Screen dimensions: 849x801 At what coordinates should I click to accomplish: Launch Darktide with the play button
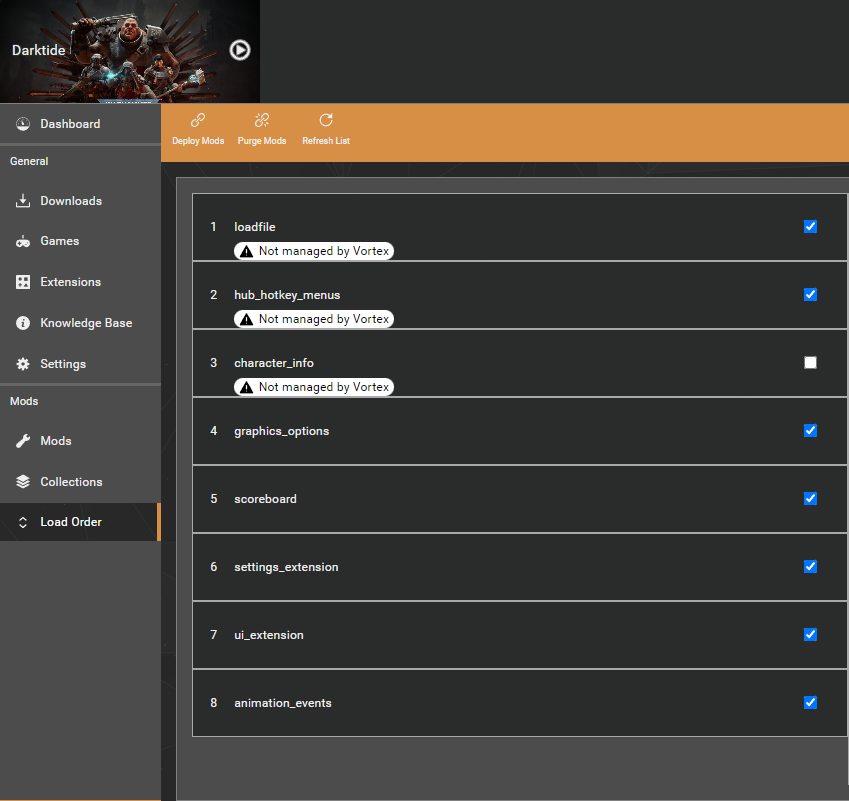coord(239,50)
